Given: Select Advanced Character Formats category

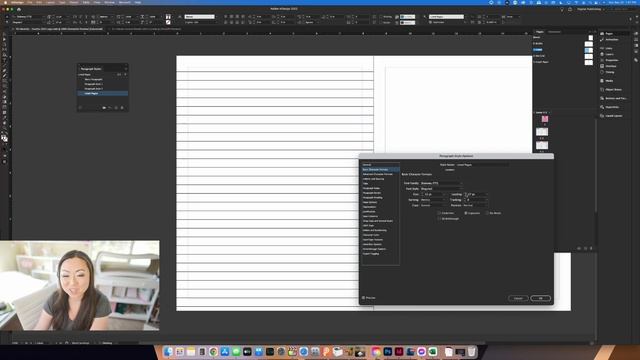Looking at the screenshot, I should (x=378, y=174).
